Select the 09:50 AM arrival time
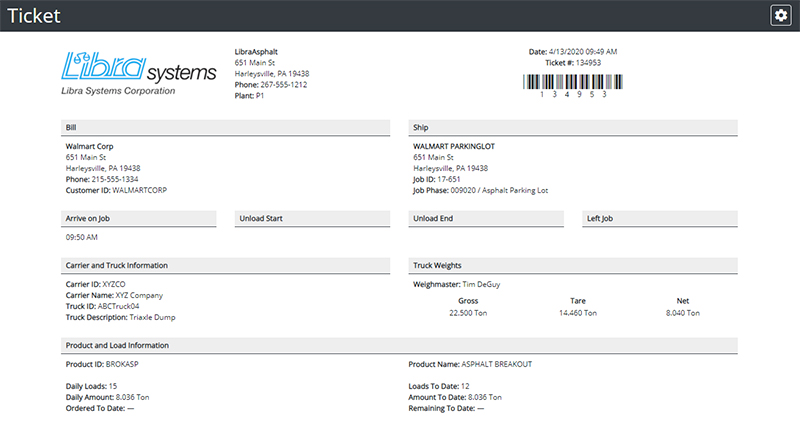800x423 pixels. coord(82,237)
